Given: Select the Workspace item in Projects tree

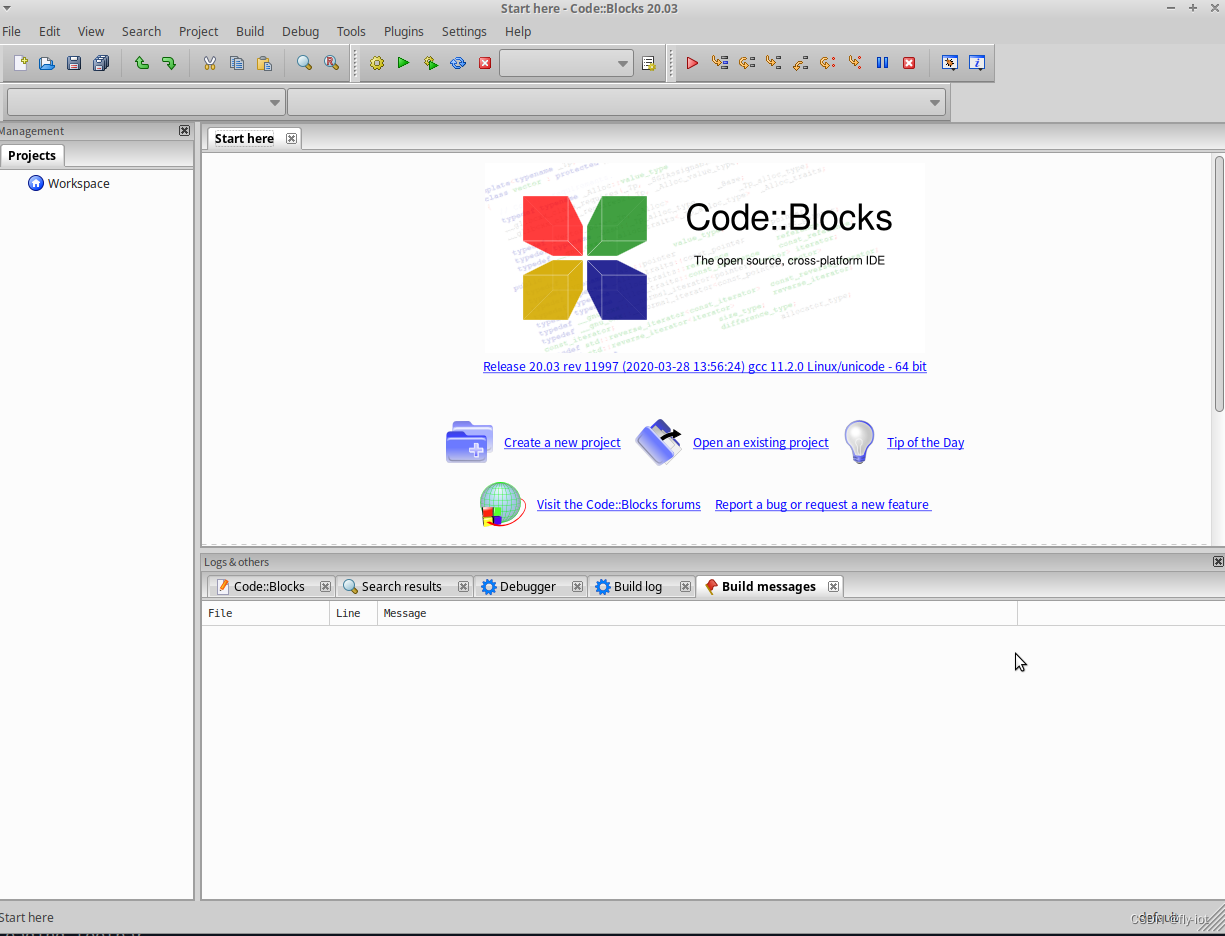Looking at the screenshot, I should click(77, 183).
